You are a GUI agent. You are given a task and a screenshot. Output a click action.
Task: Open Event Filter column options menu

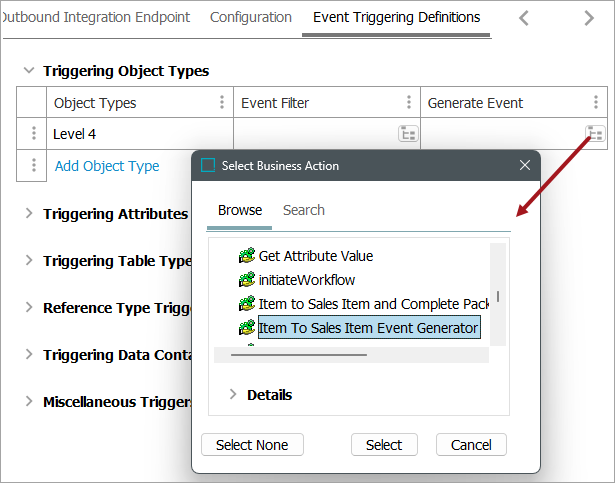tap(409, 103)
